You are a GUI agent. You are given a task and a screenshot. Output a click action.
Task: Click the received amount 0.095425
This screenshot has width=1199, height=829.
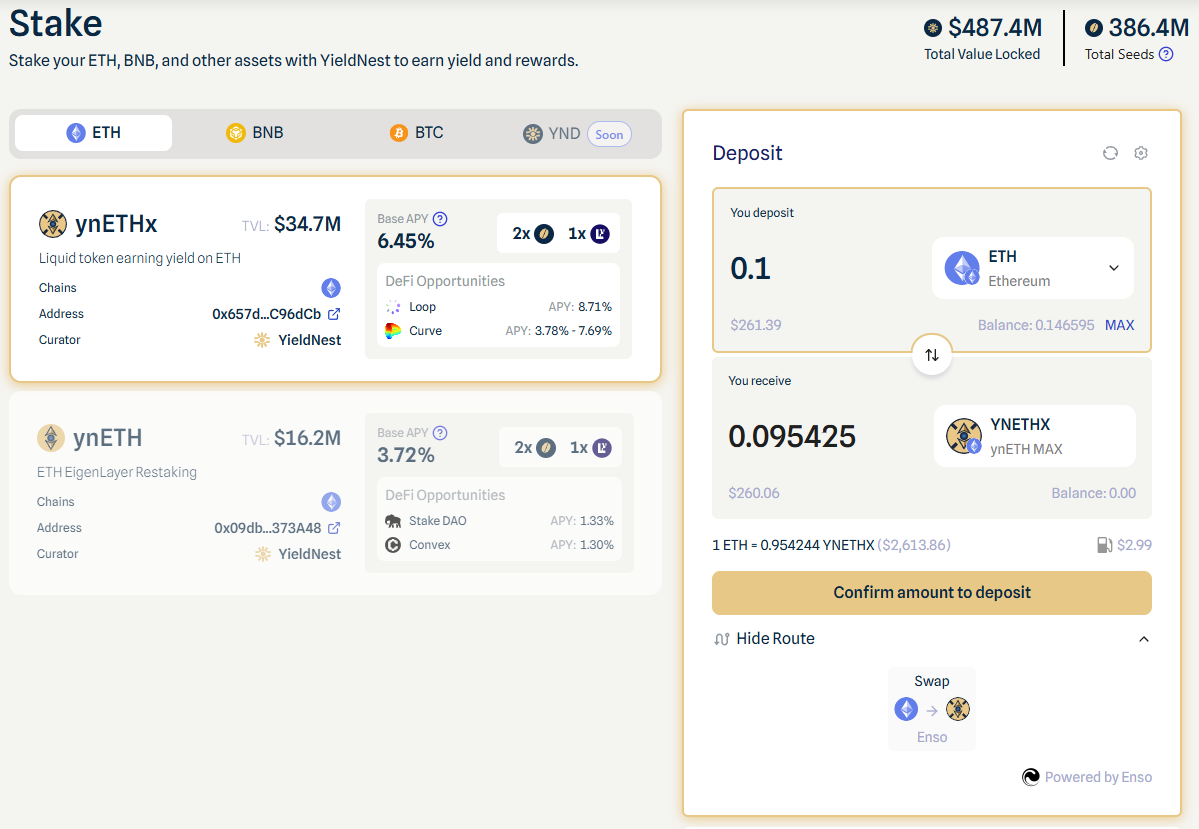coord(792,437)
